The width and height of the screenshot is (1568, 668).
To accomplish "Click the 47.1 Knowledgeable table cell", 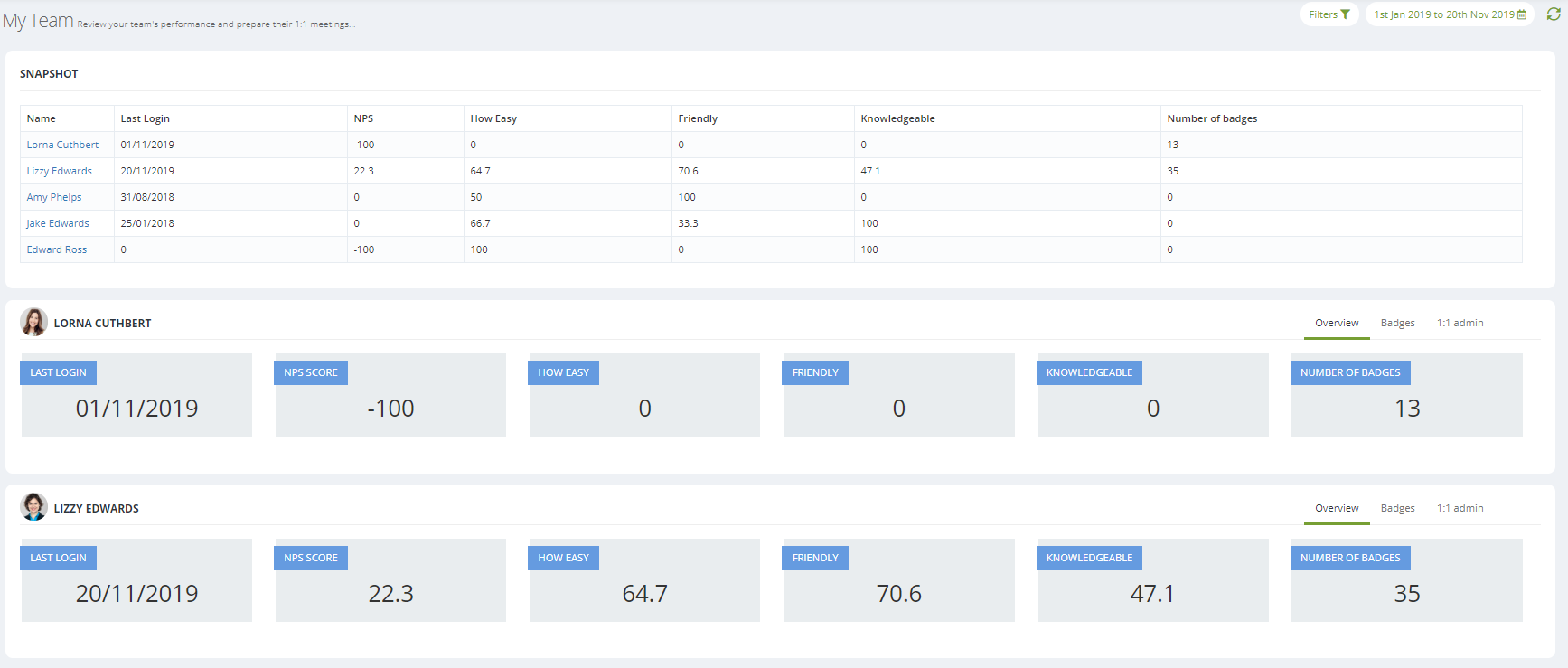I will 1008,171.
